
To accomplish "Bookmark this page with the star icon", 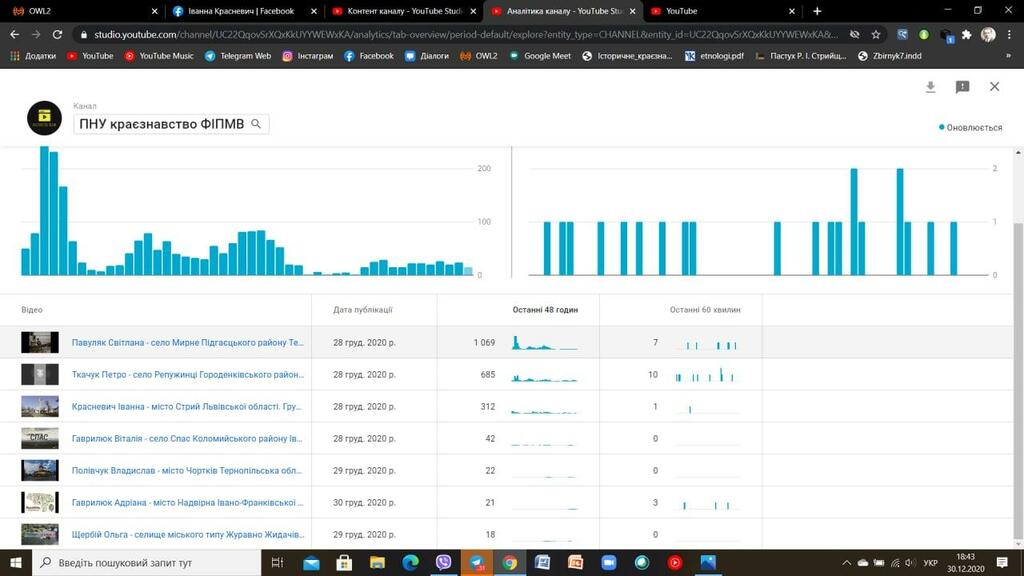I will [876, 34].
